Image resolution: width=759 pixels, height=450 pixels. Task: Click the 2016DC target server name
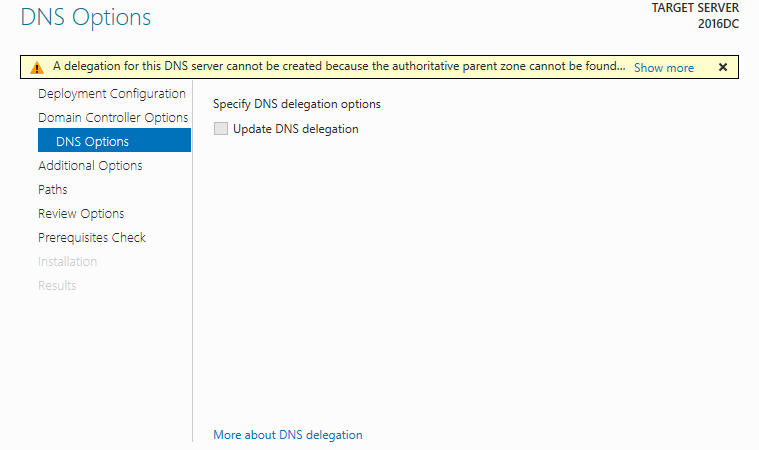click(718, 24)
